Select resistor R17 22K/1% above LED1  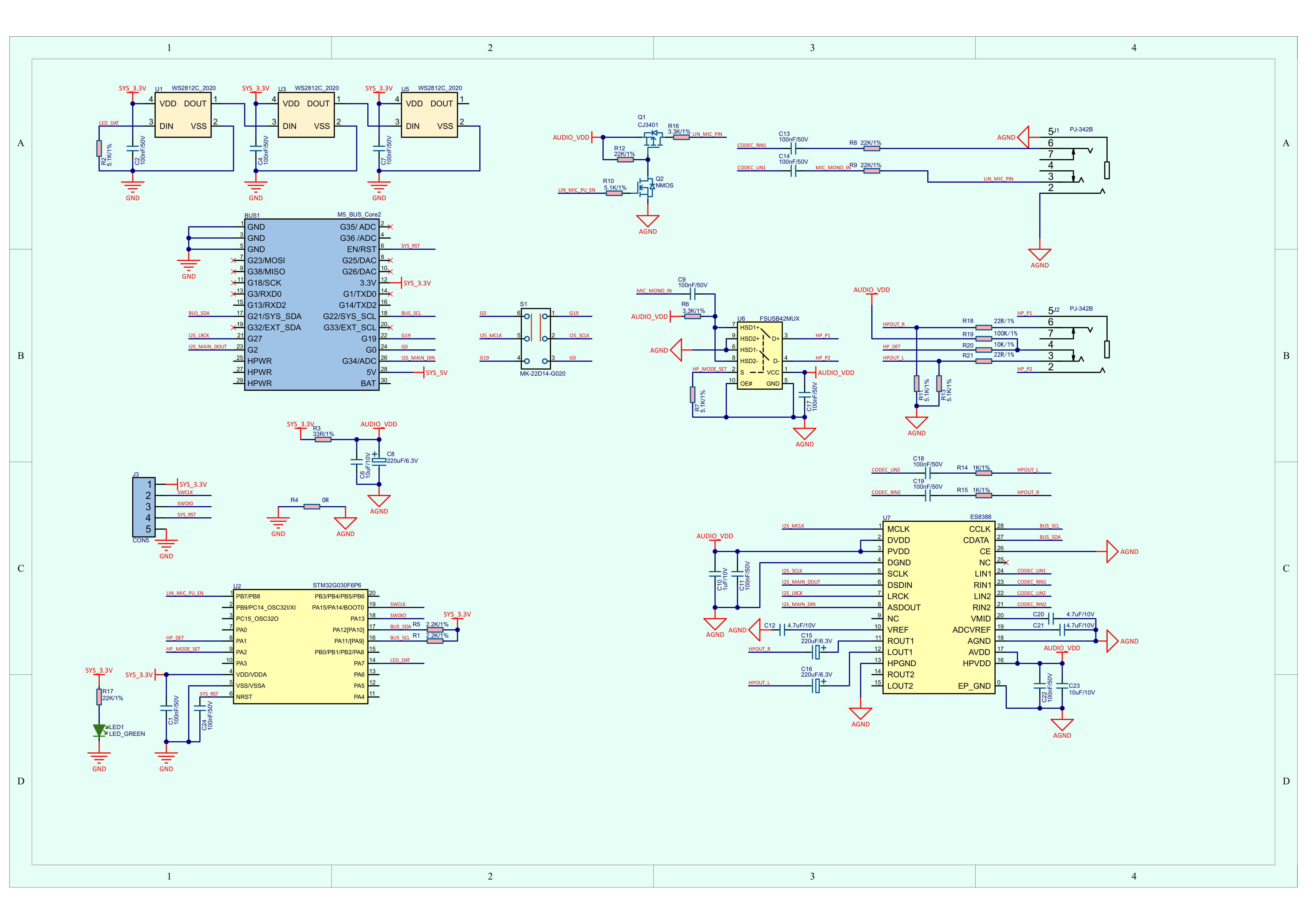[x=99, y=697]
